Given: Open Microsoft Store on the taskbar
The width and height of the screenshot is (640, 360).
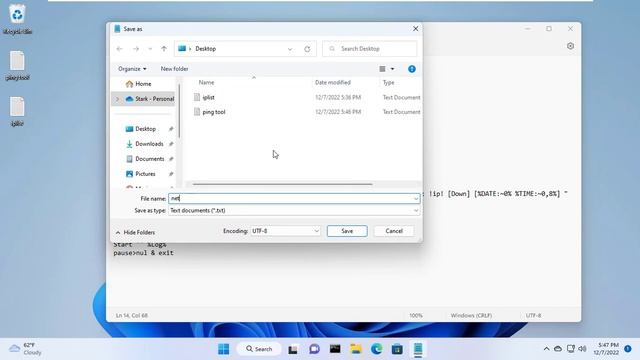Looking at the screenshot, I should pos(397,349).
